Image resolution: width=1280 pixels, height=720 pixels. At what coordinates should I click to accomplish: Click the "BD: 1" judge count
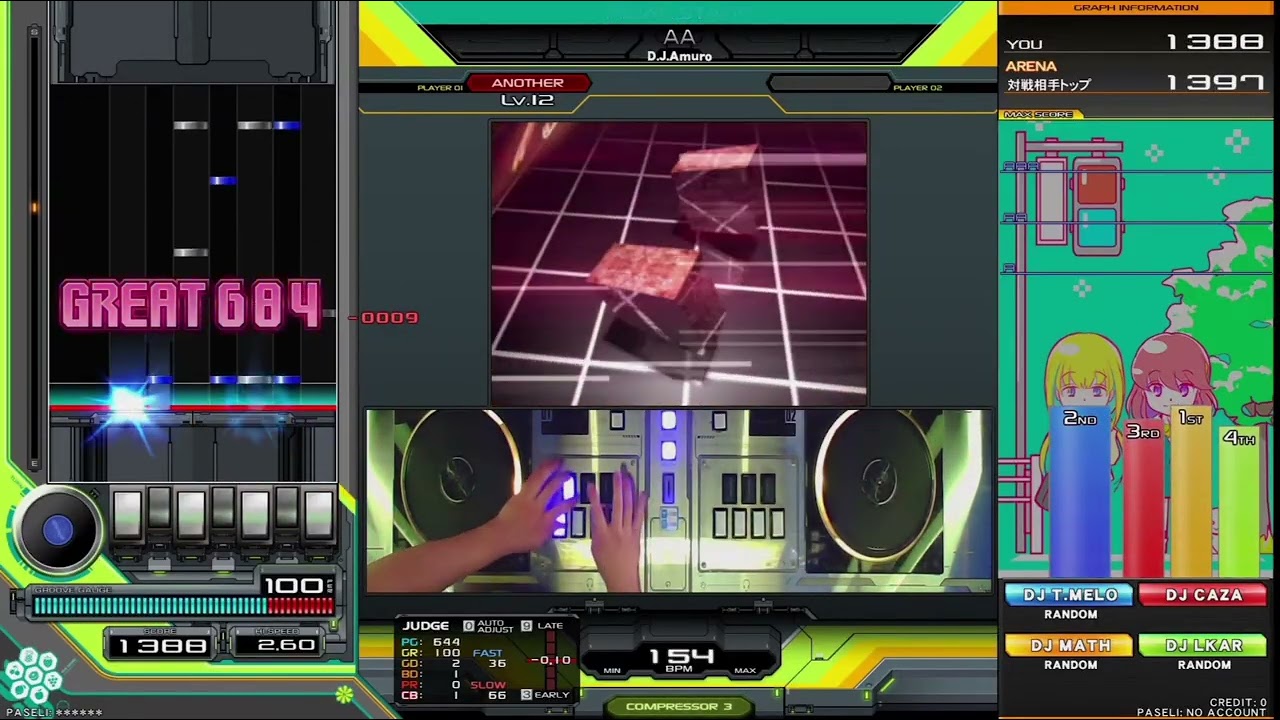point(431,675)
